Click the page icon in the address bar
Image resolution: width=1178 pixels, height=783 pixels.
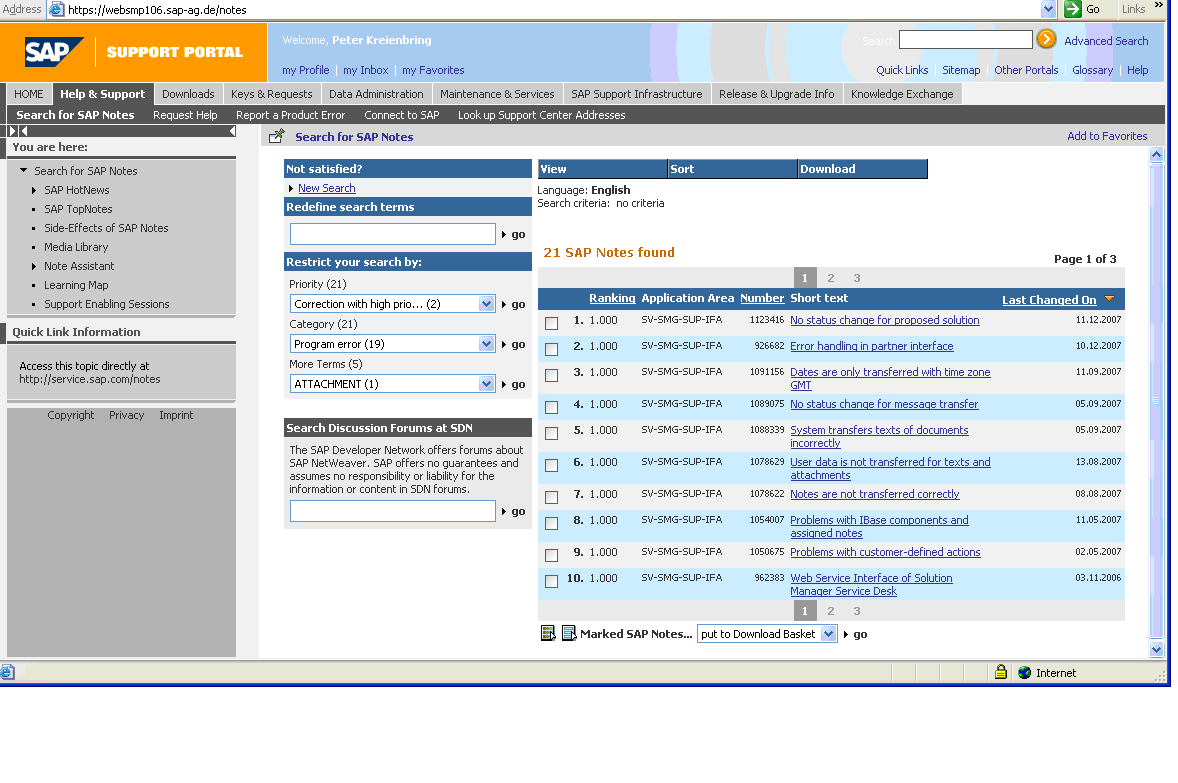pyautogui.click(x=56, y=9)
